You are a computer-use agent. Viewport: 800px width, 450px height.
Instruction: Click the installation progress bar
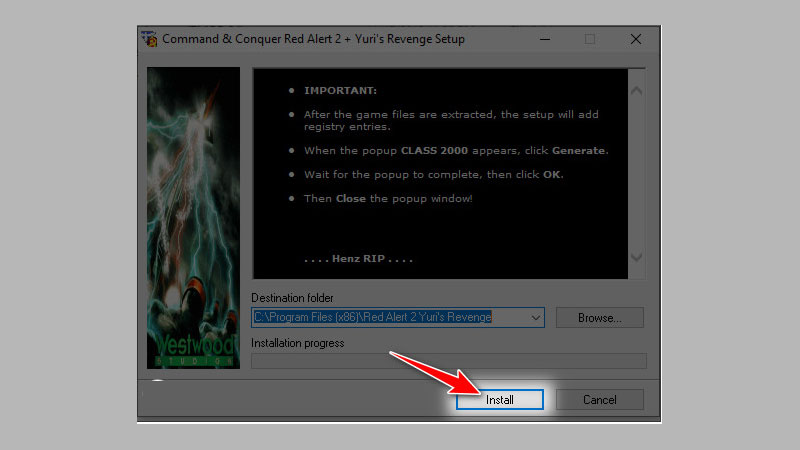(x=448, y=361)
